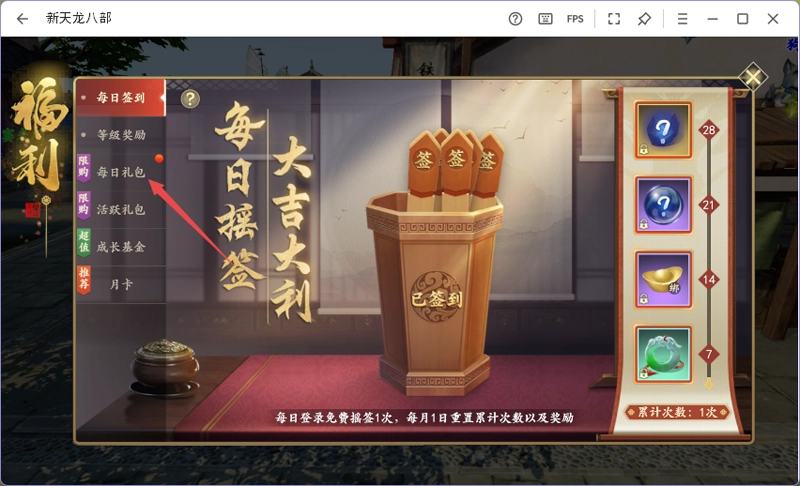Click the back arrow in the title bar
The width and height of the screenshot is (800, 486).
coord(22,19)
